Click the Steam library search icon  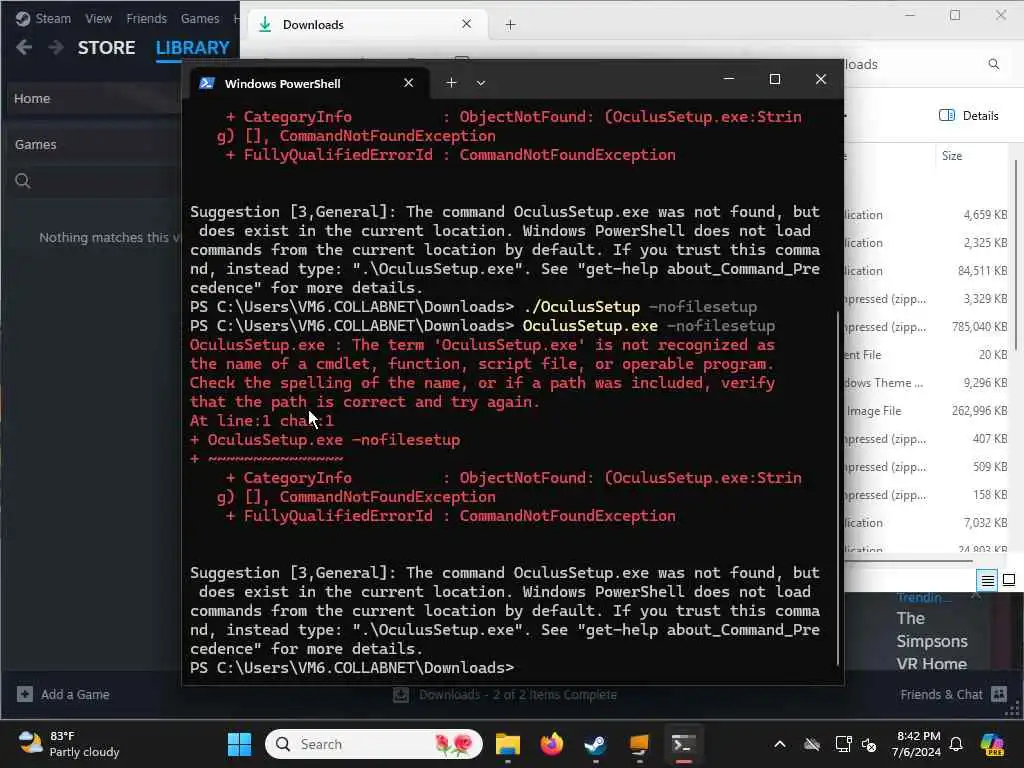(23, 181)
